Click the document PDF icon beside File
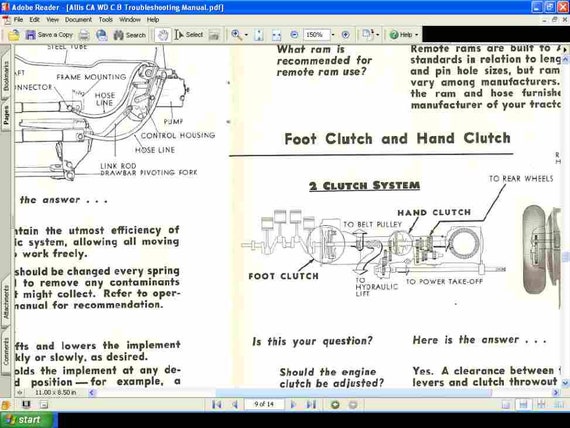This screenshot has height=428, width=570. click(7, 20)
